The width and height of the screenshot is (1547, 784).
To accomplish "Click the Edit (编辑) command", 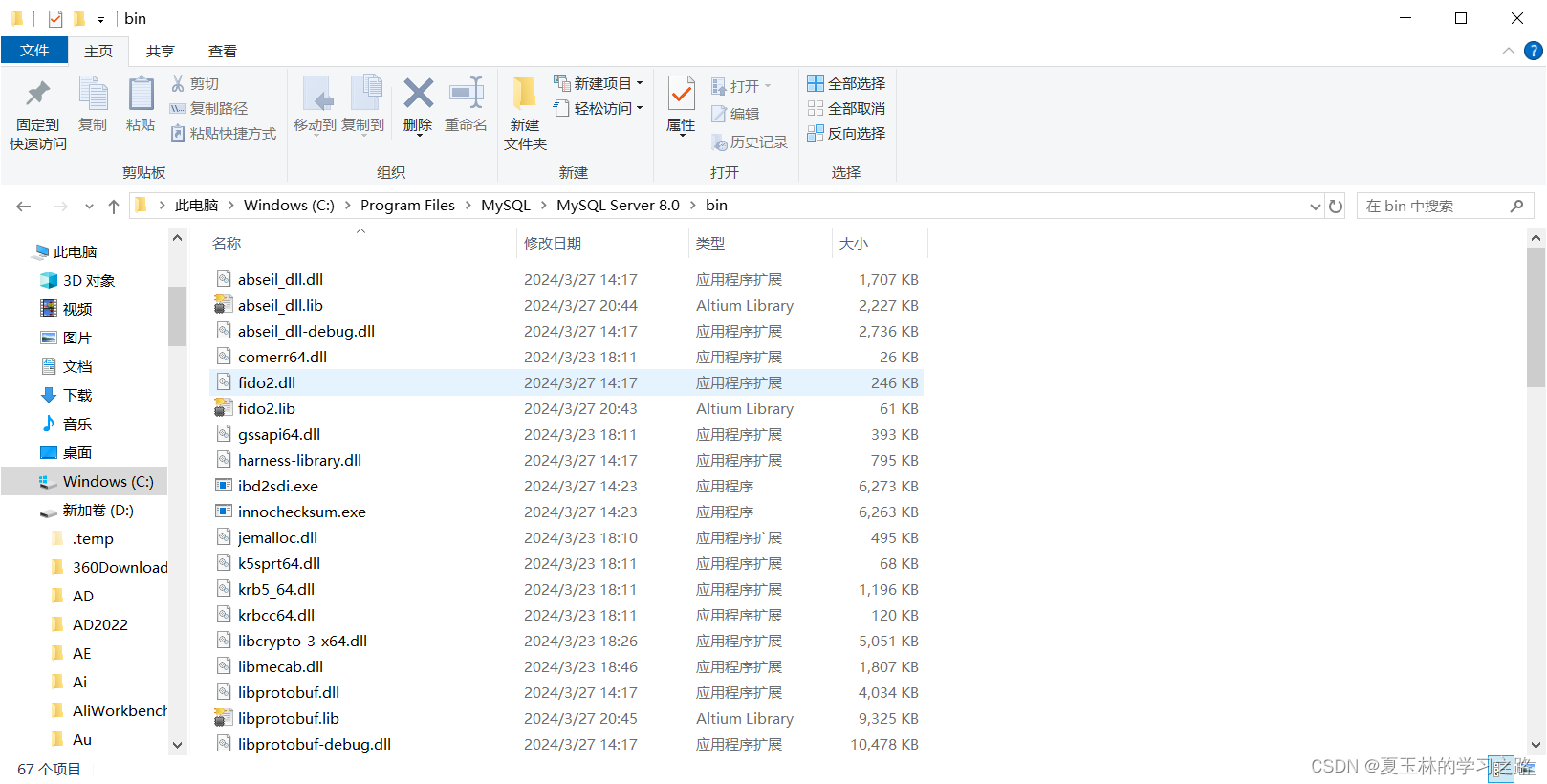I will (x=735, y=115).
